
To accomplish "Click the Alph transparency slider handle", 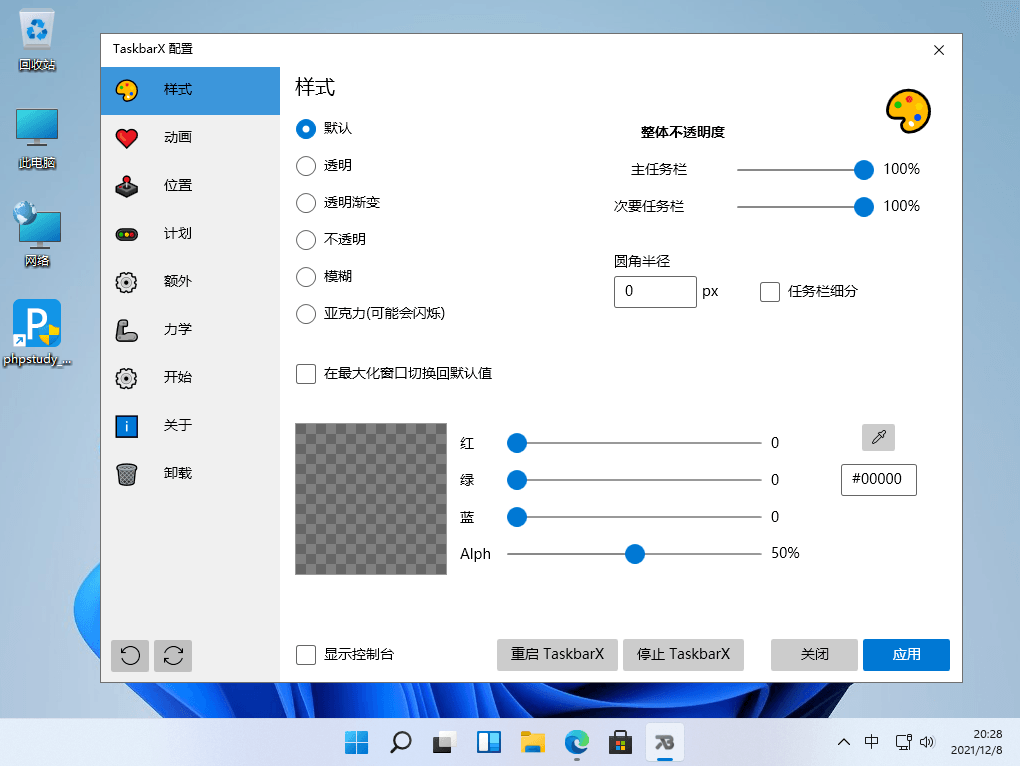I will [x=634, y=554].
